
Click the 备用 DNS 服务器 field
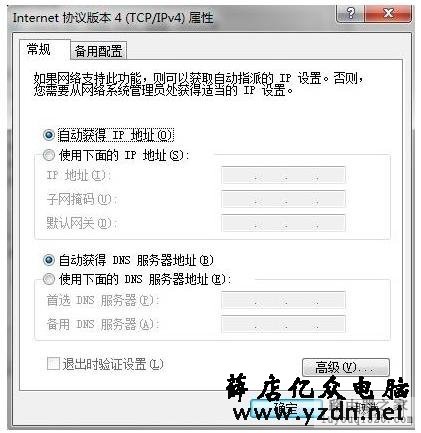283,324
